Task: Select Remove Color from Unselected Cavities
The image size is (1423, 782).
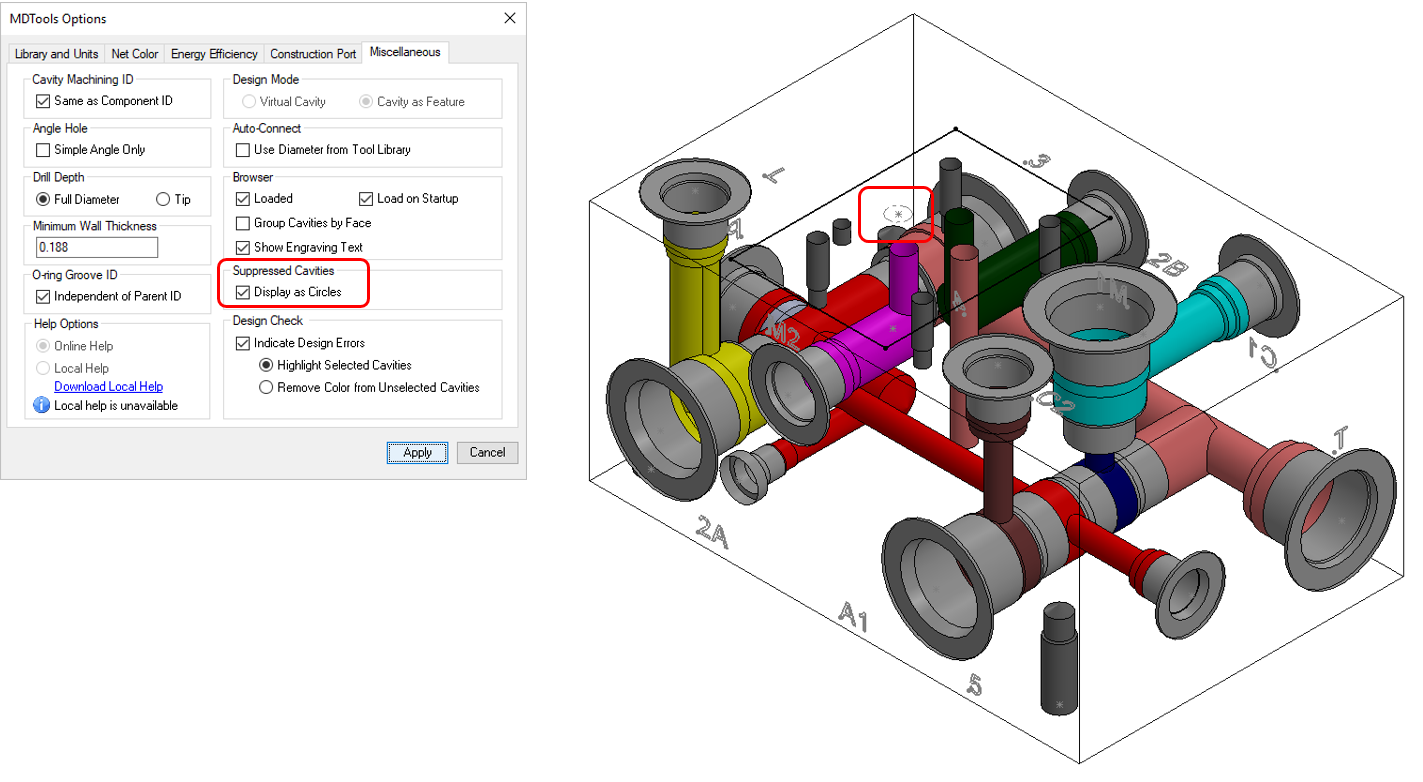Action: [266, 387]
